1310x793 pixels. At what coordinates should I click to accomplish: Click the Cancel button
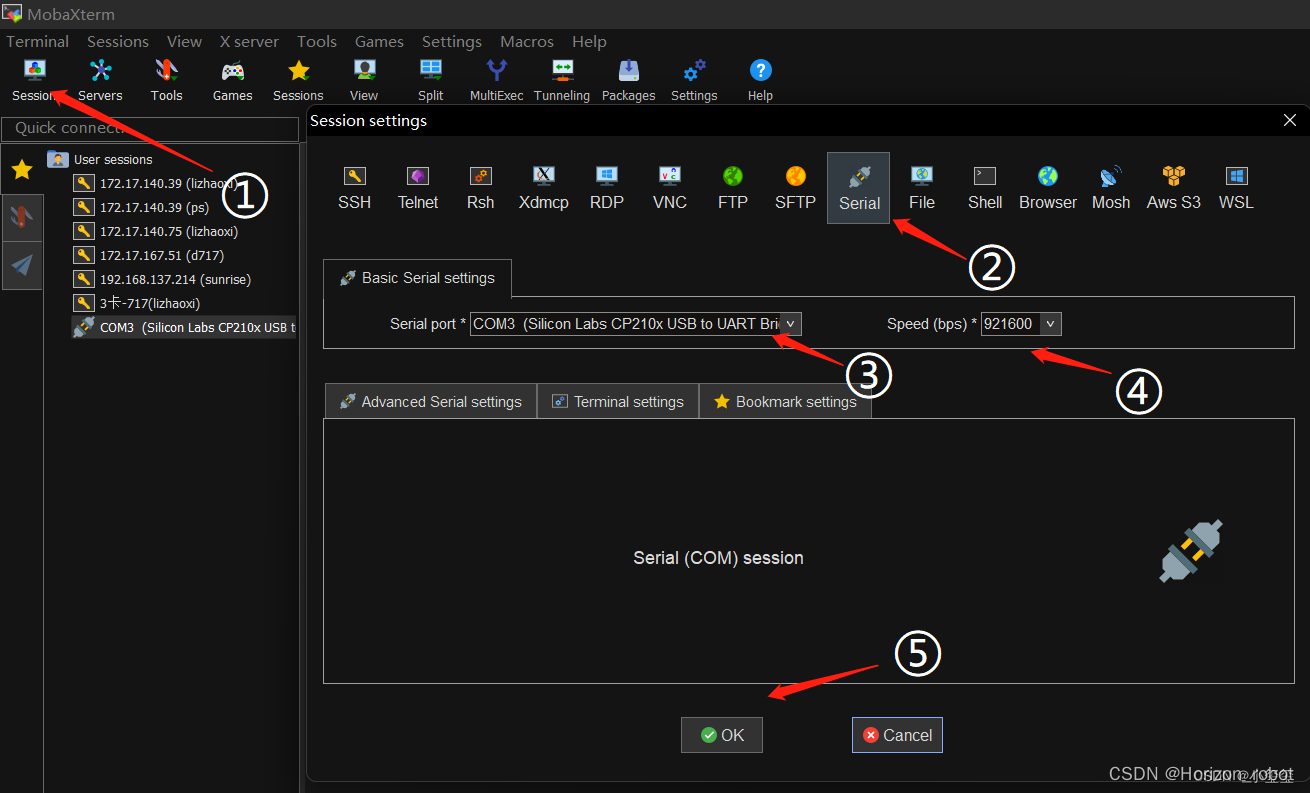[897, 735]
